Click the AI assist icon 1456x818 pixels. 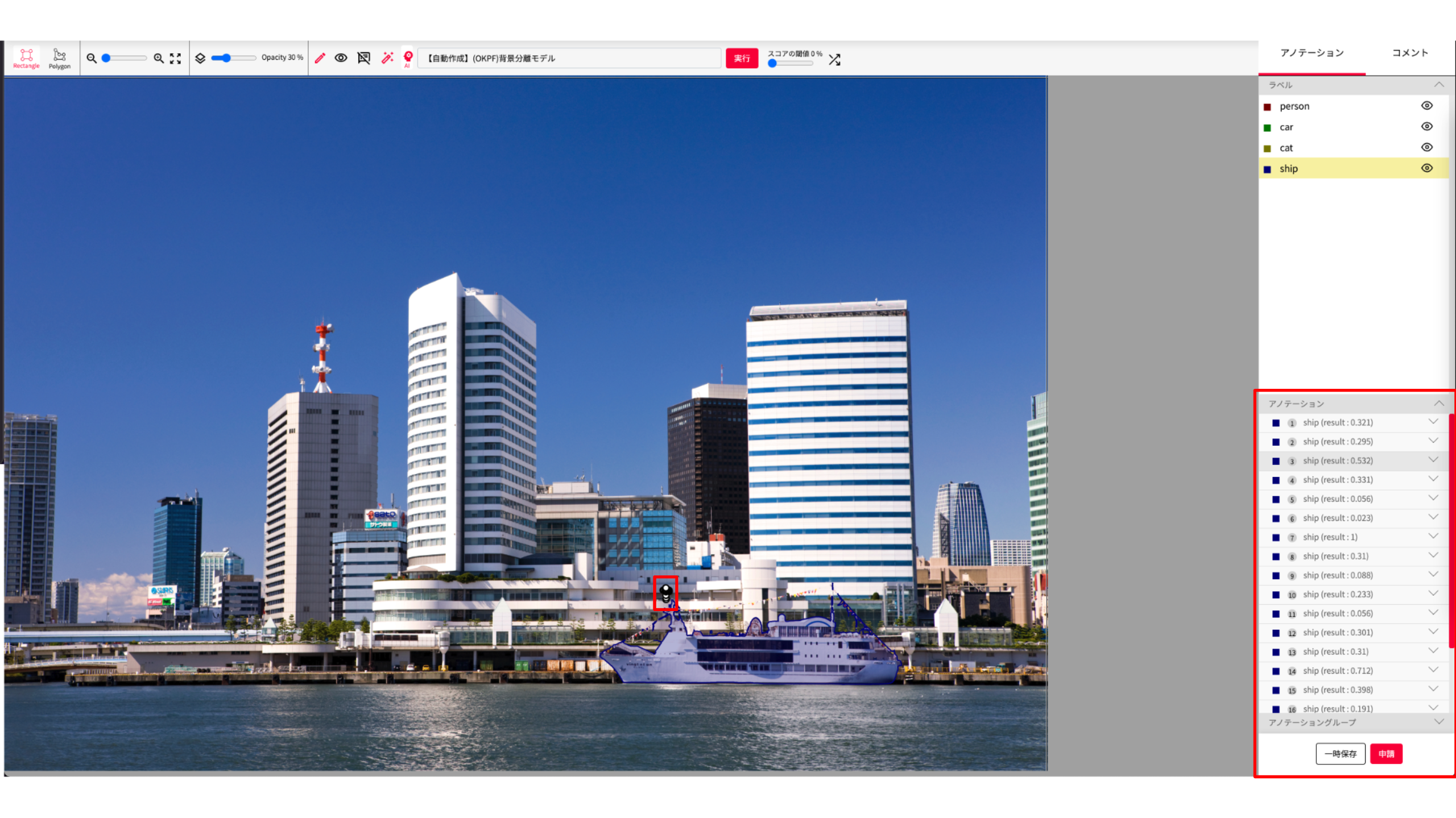coord(408,58)
